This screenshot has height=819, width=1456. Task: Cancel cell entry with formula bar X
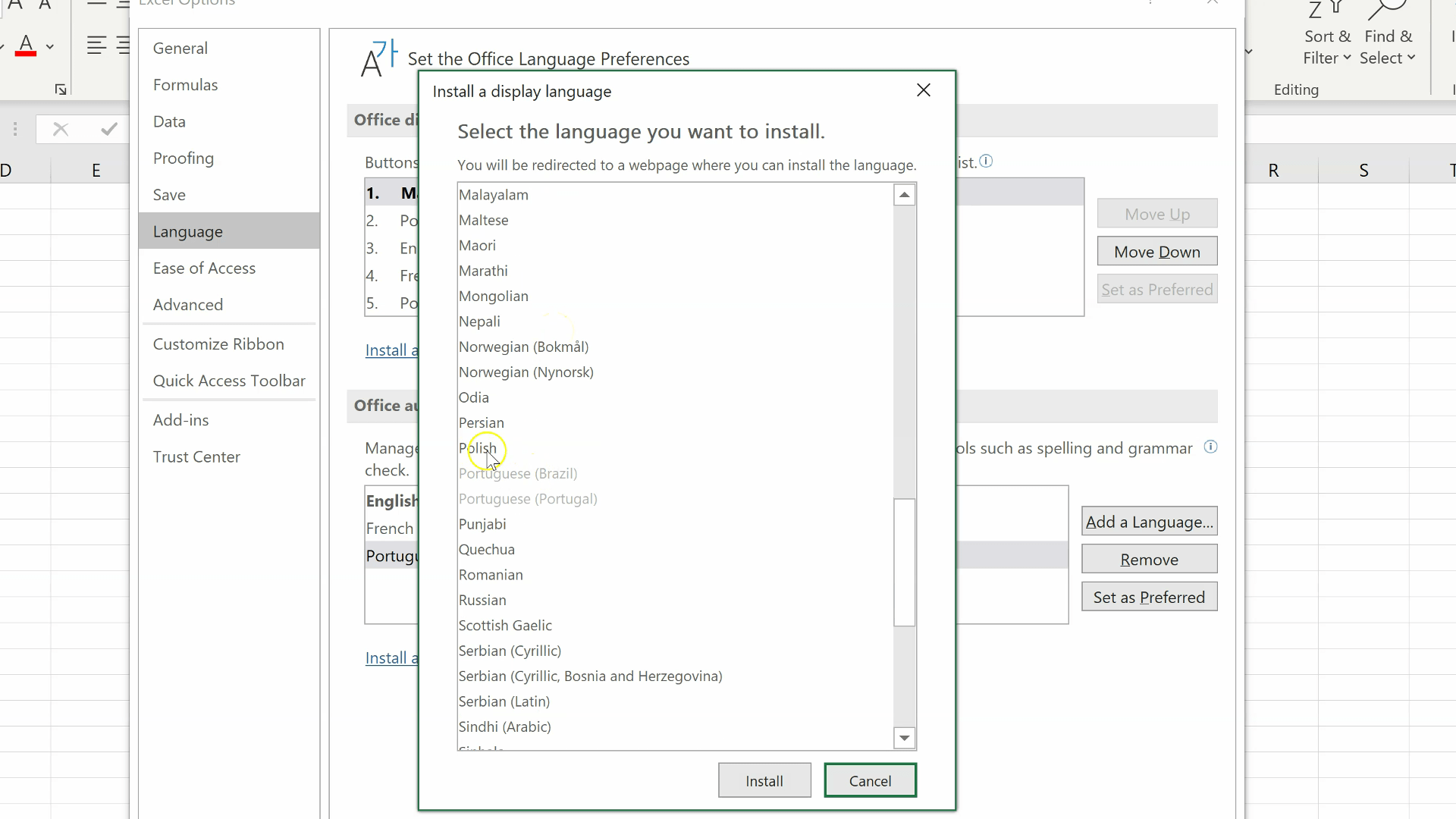click(x=60, y=129)
